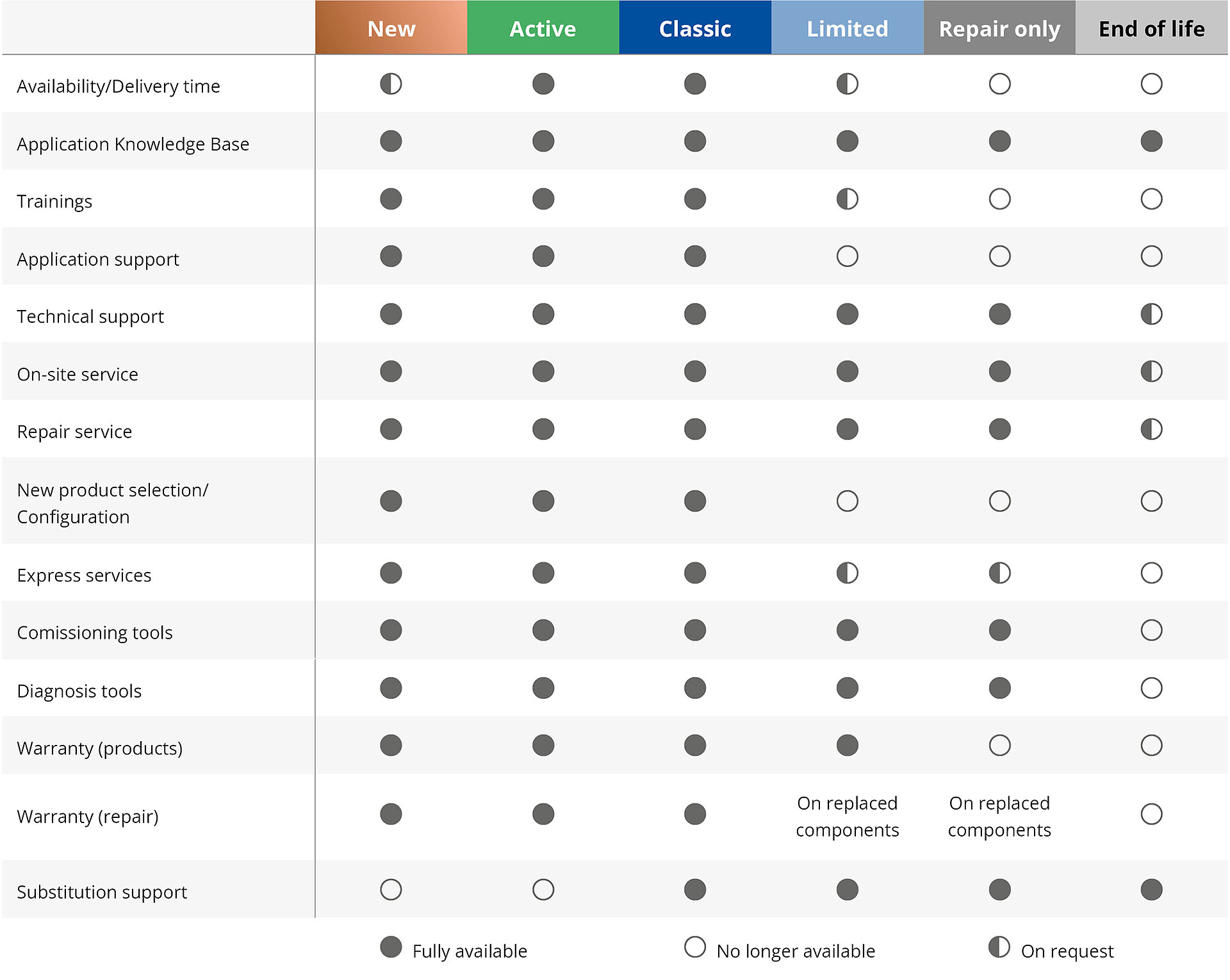Screen dimensions: 1230x980
Task: Click the On request legend half circle
Action: coord(999,947)
